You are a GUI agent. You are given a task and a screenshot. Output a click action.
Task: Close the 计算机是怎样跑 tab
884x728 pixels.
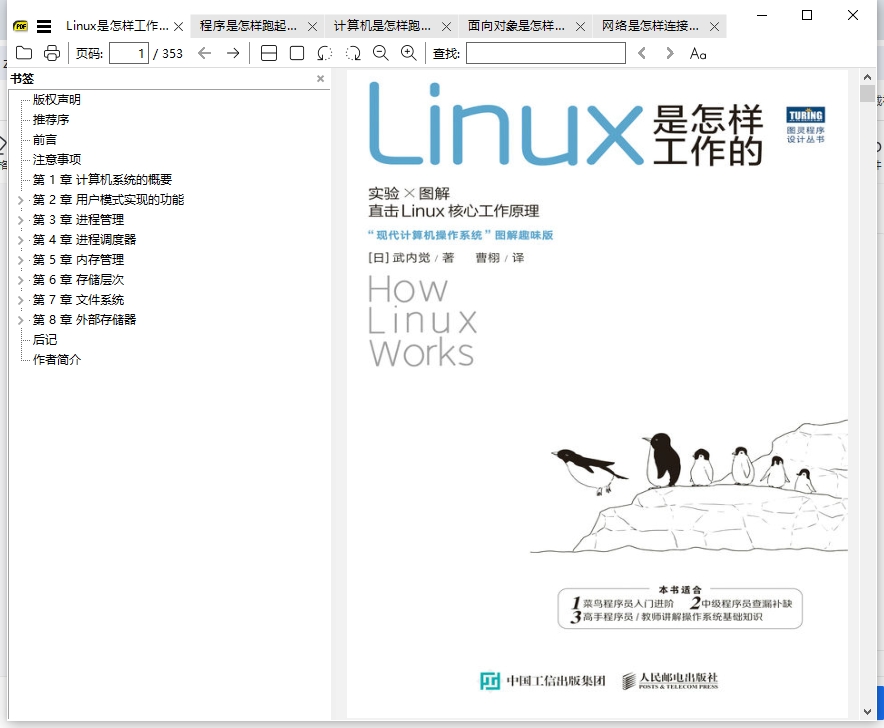(446, 27)
